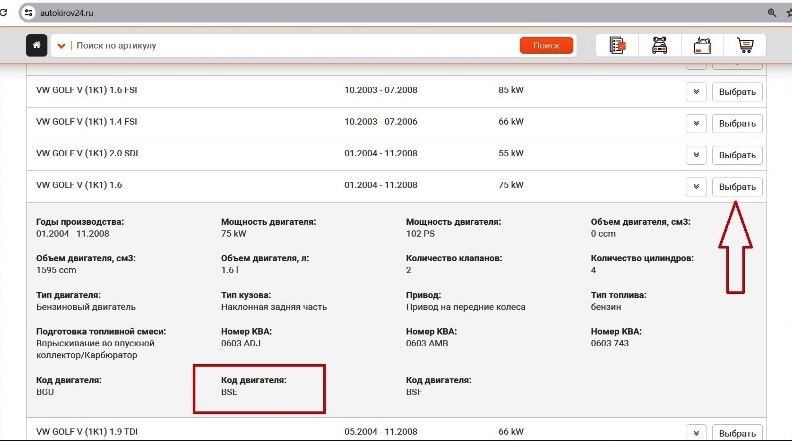
Task: Expand details for GOLF V 1.9 TDI
Action: (x=696, y=433)
